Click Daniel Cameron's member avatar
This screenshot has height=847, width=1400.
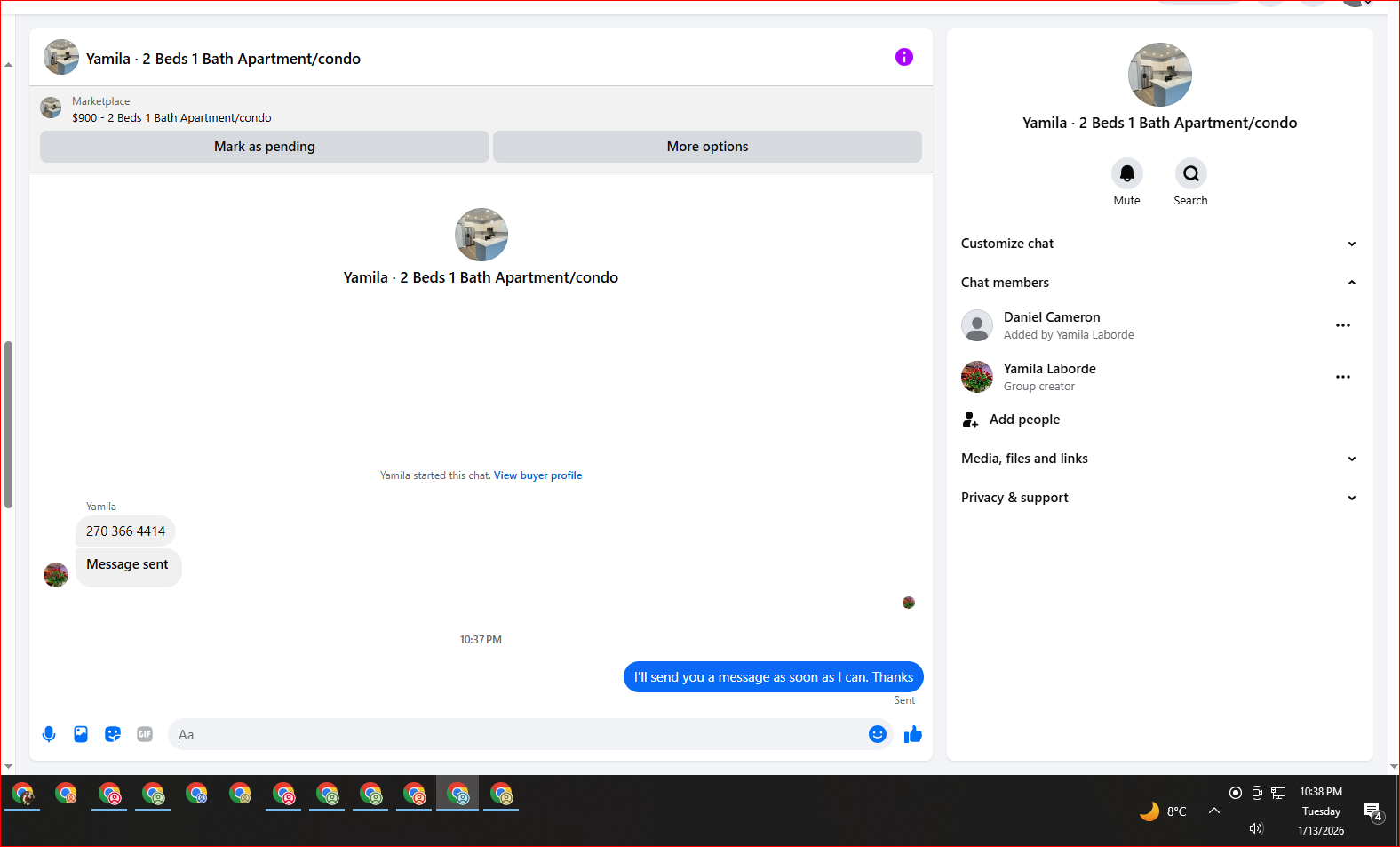(977, 325)
